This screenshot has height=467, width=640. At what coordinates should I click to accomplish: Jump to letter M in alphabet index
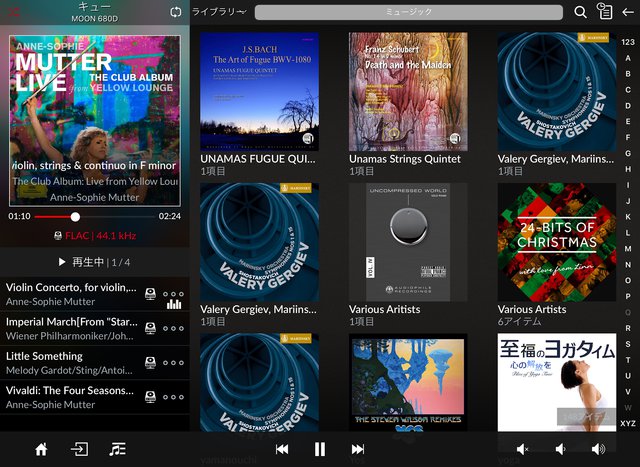tap(627, 247)
